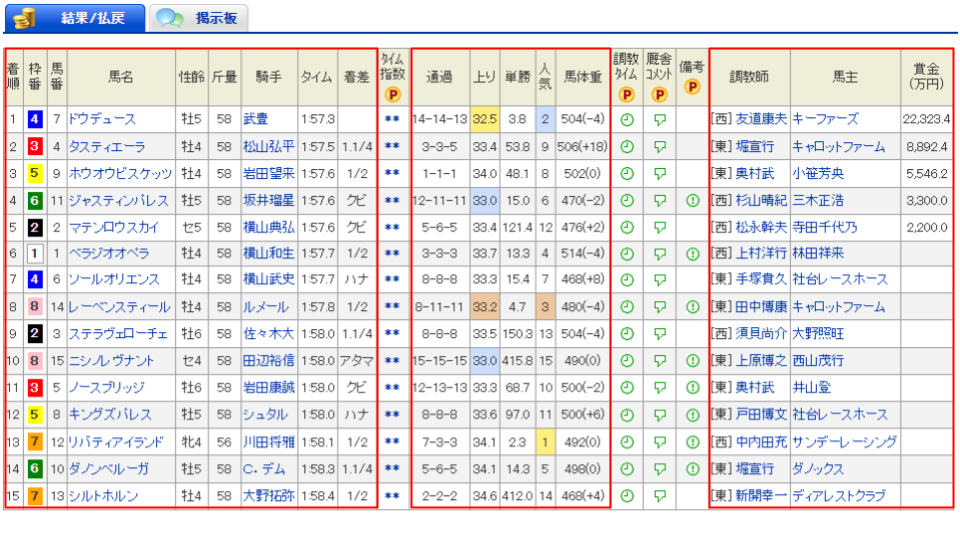The width and height of the screenshot is (960, 540).
Task: Click premium P icon under 調教タイム header
Action: 626,95
